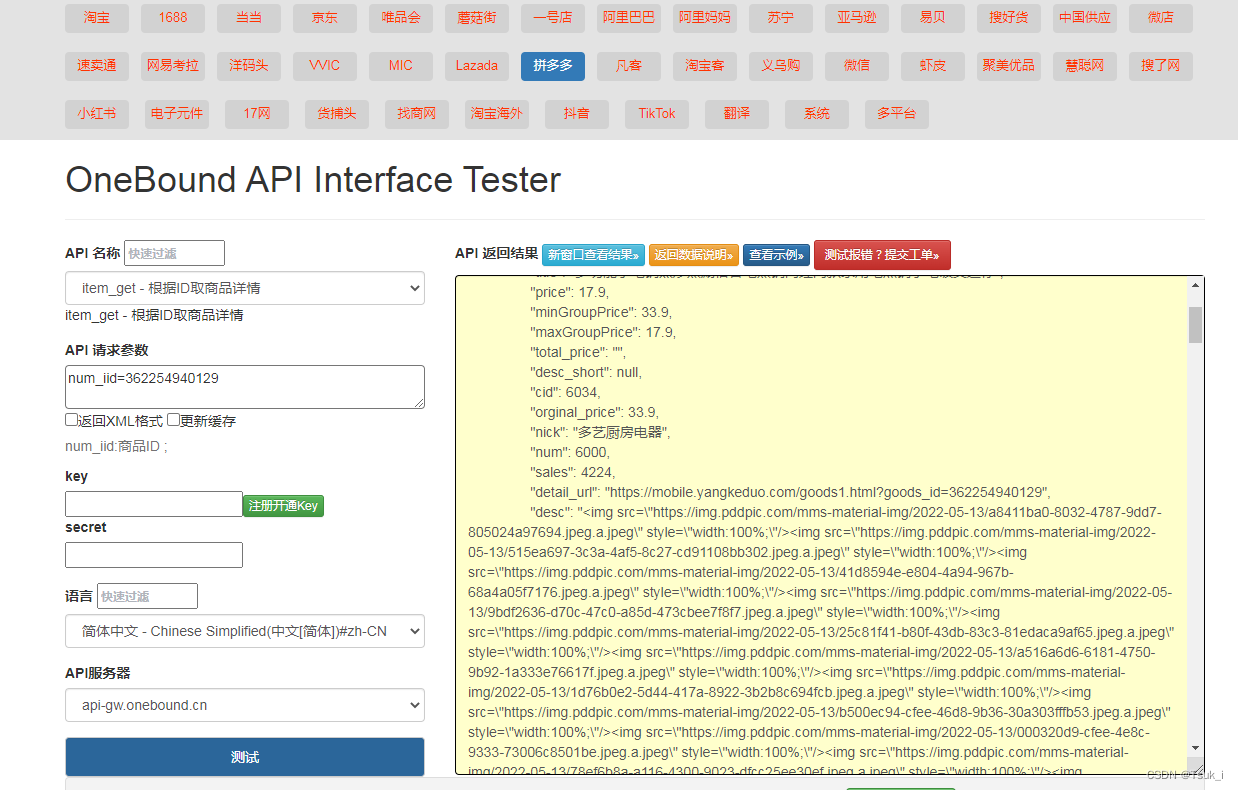The image size is (1238, 790).
Task: Open the TikTok platform tab
Action: click(x=657, y=114)
